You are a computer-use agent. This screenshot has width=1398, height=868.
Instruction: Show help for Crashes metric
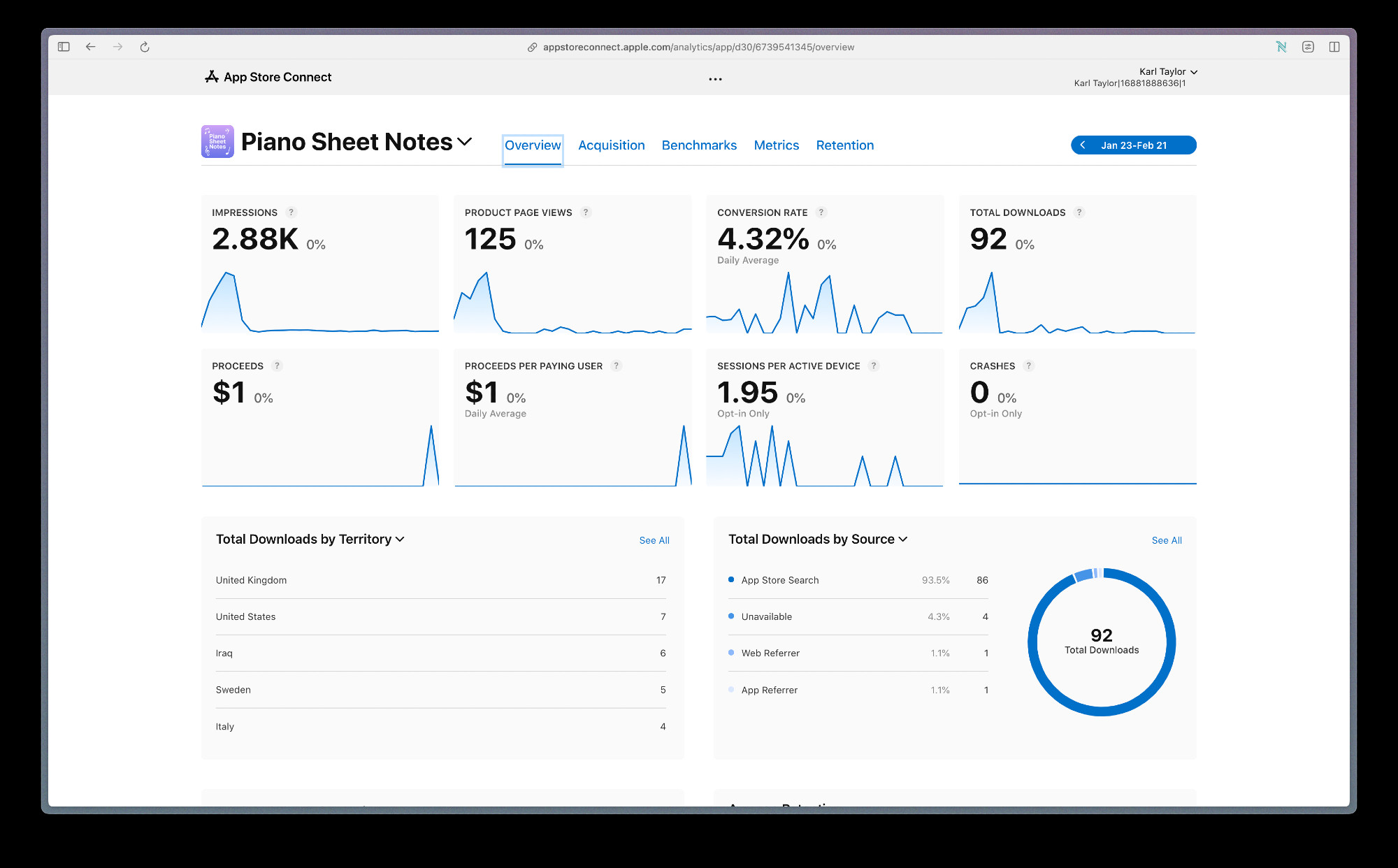click(x=1028, y=366)
